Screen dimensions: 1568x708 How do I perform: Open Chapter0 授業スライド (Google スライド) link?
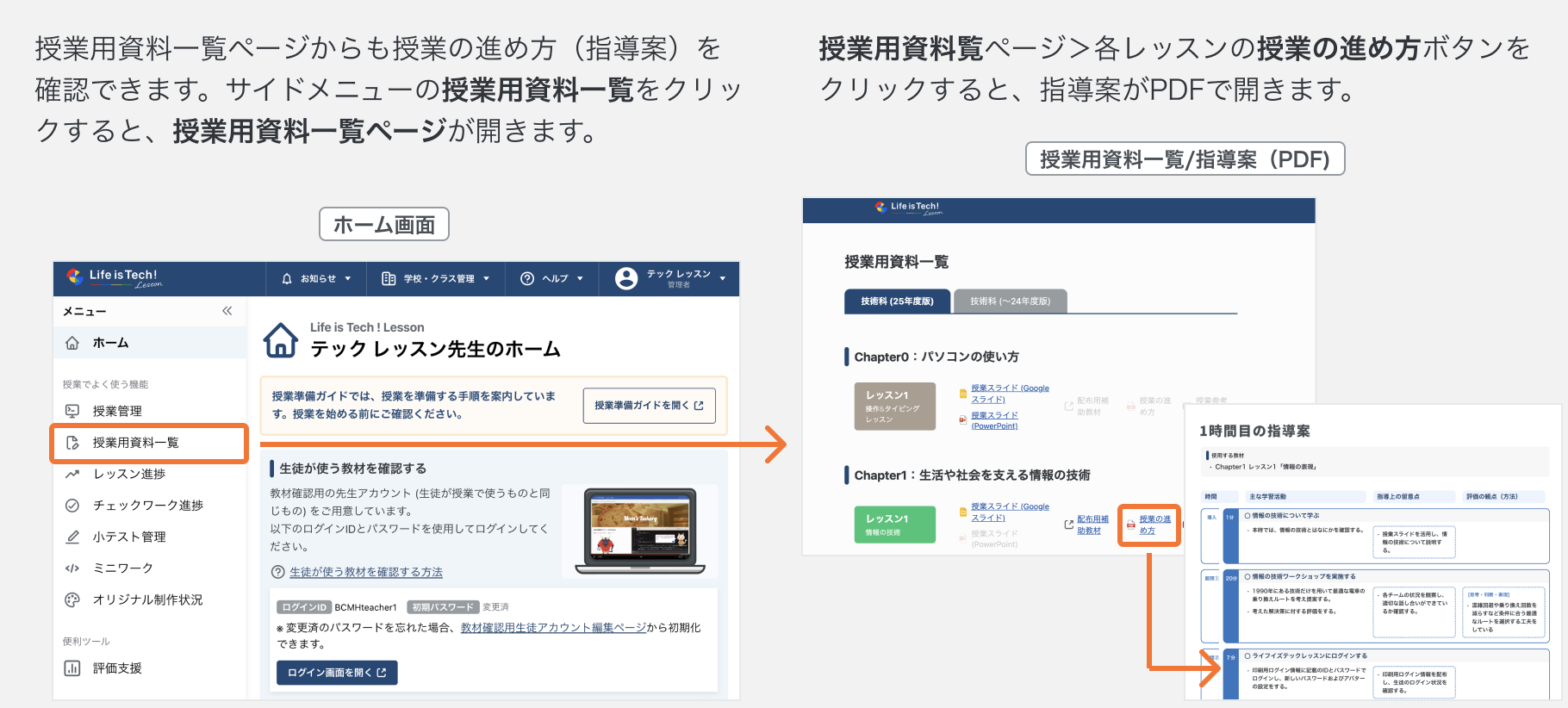(1010, 394)
